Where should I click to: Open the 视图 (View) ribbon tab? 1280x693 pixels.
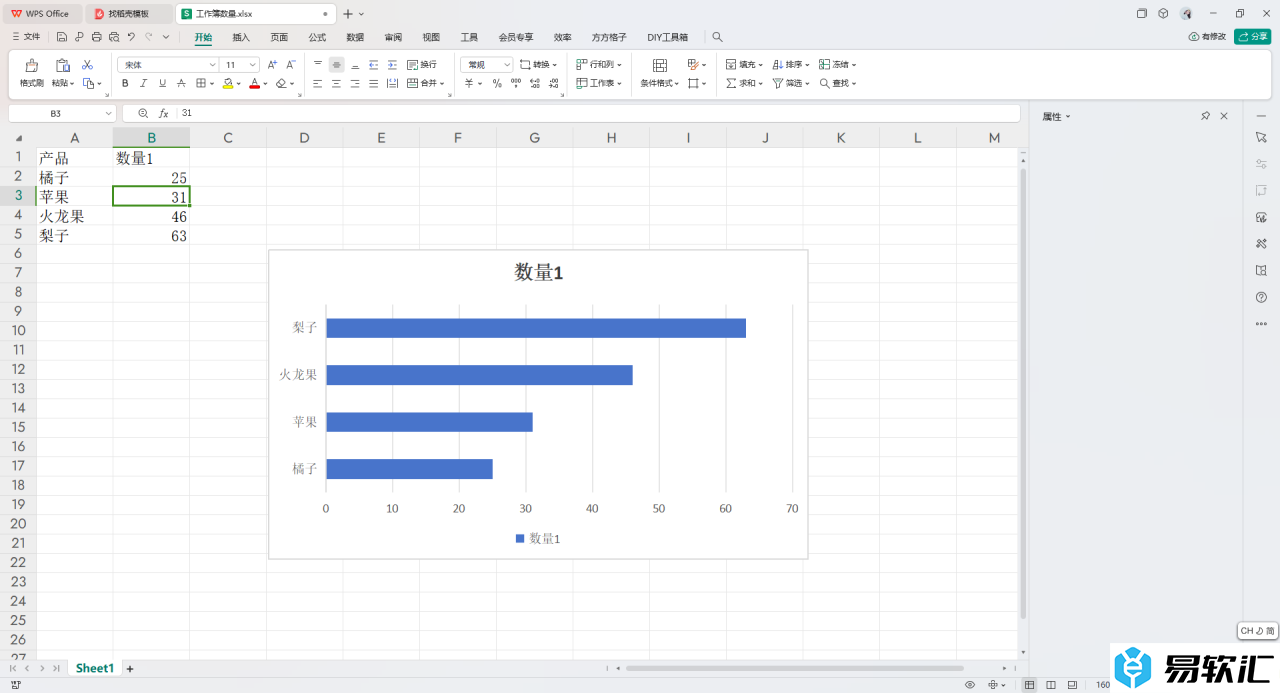(431, 37)
